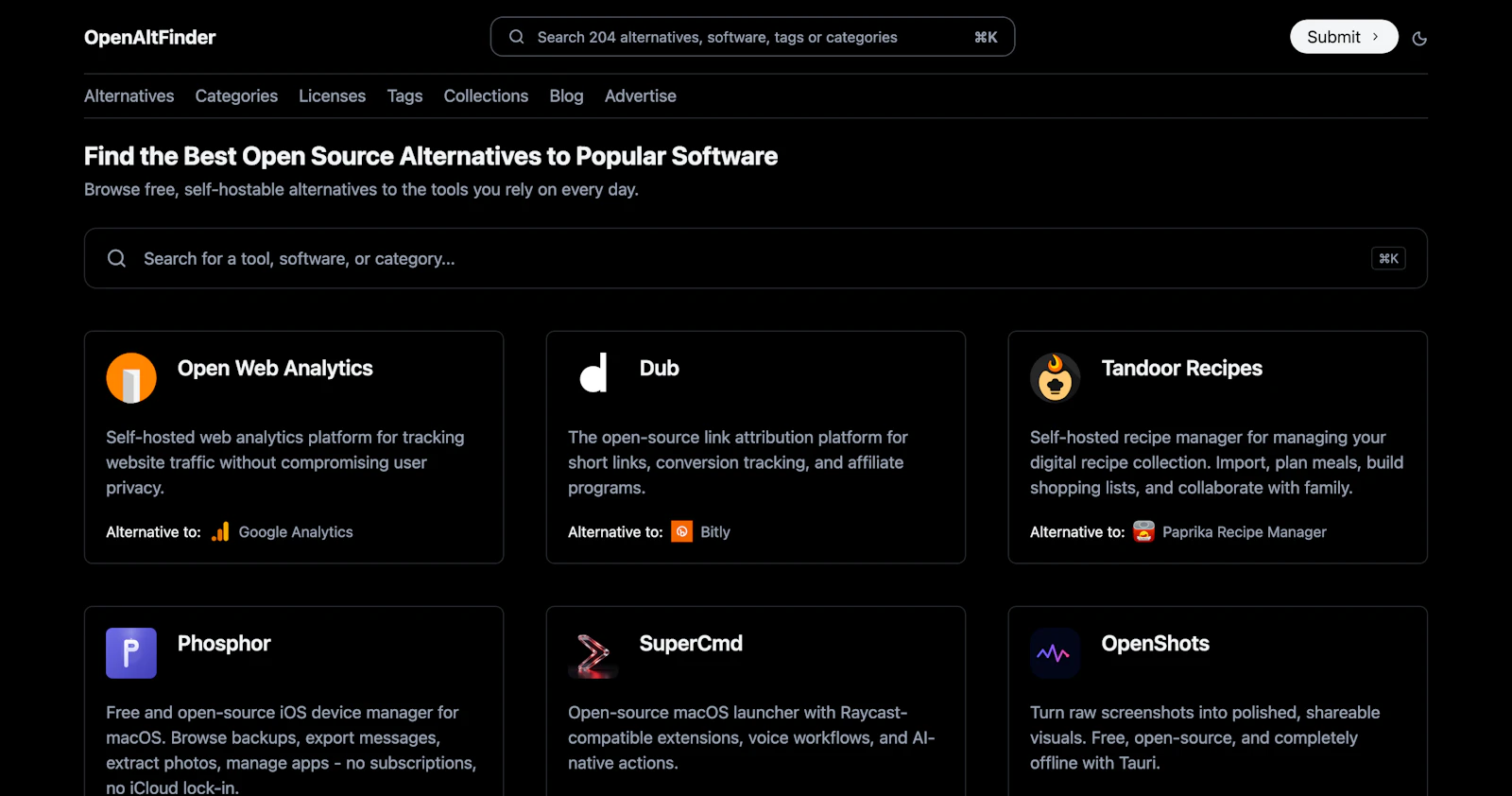Click the OpenShots waveform logo
Screen dimensions: 1512x796
coord(1055,653)
